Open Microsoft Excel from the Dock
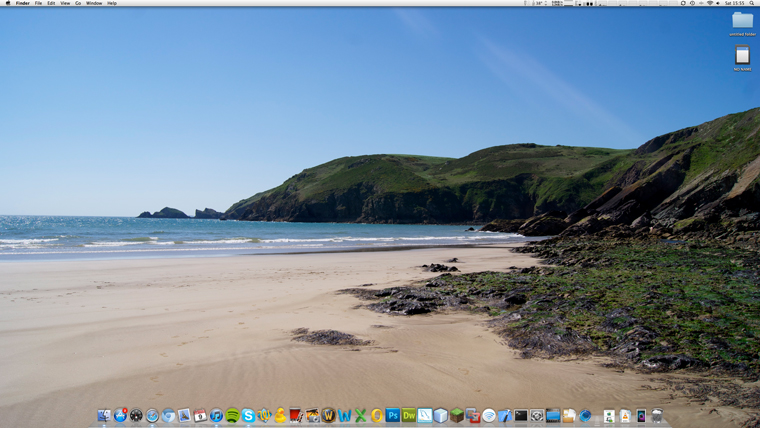 360,415
